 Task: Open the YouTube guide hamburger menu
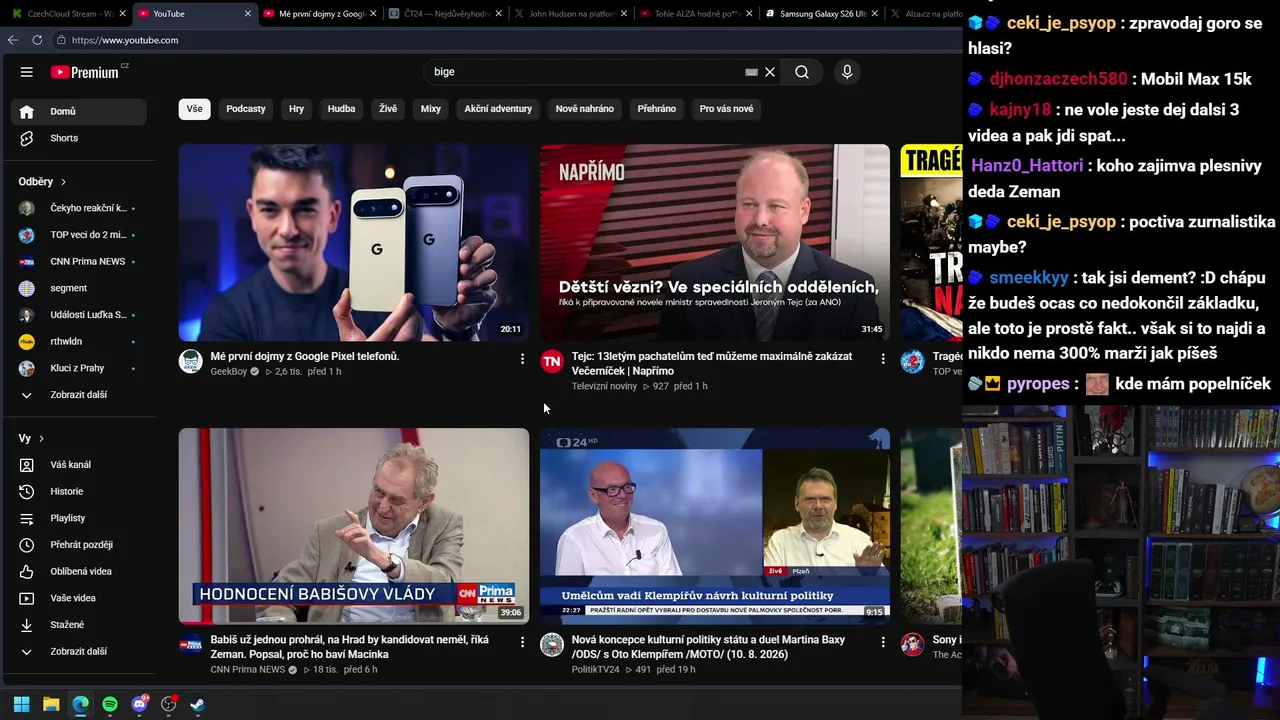click(27, 72)
